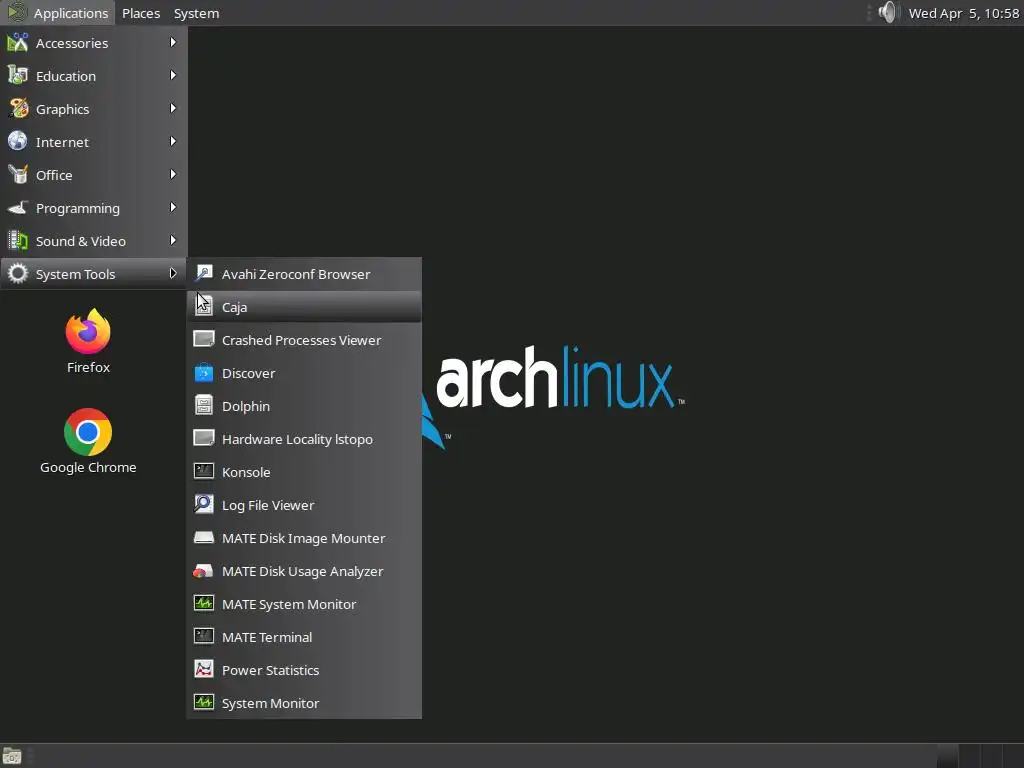Choose the MATE Terminal entry
Image resolution: width=1024 pixels, height=768 pixels.
coord(304,637)
